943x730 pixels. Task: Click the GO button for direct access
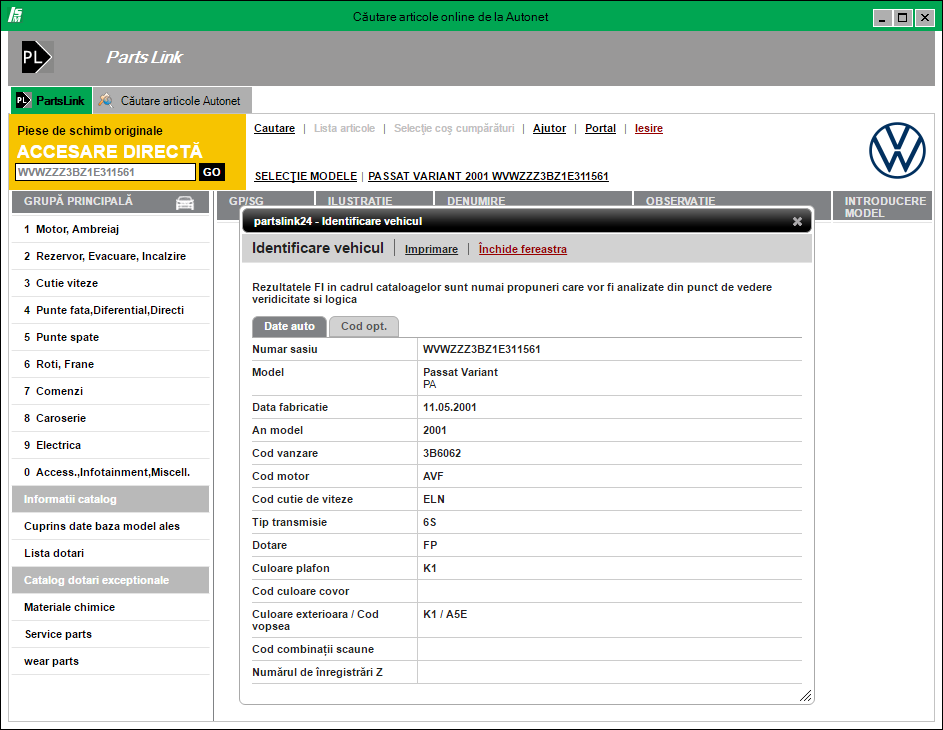click(x=212, y=172)
